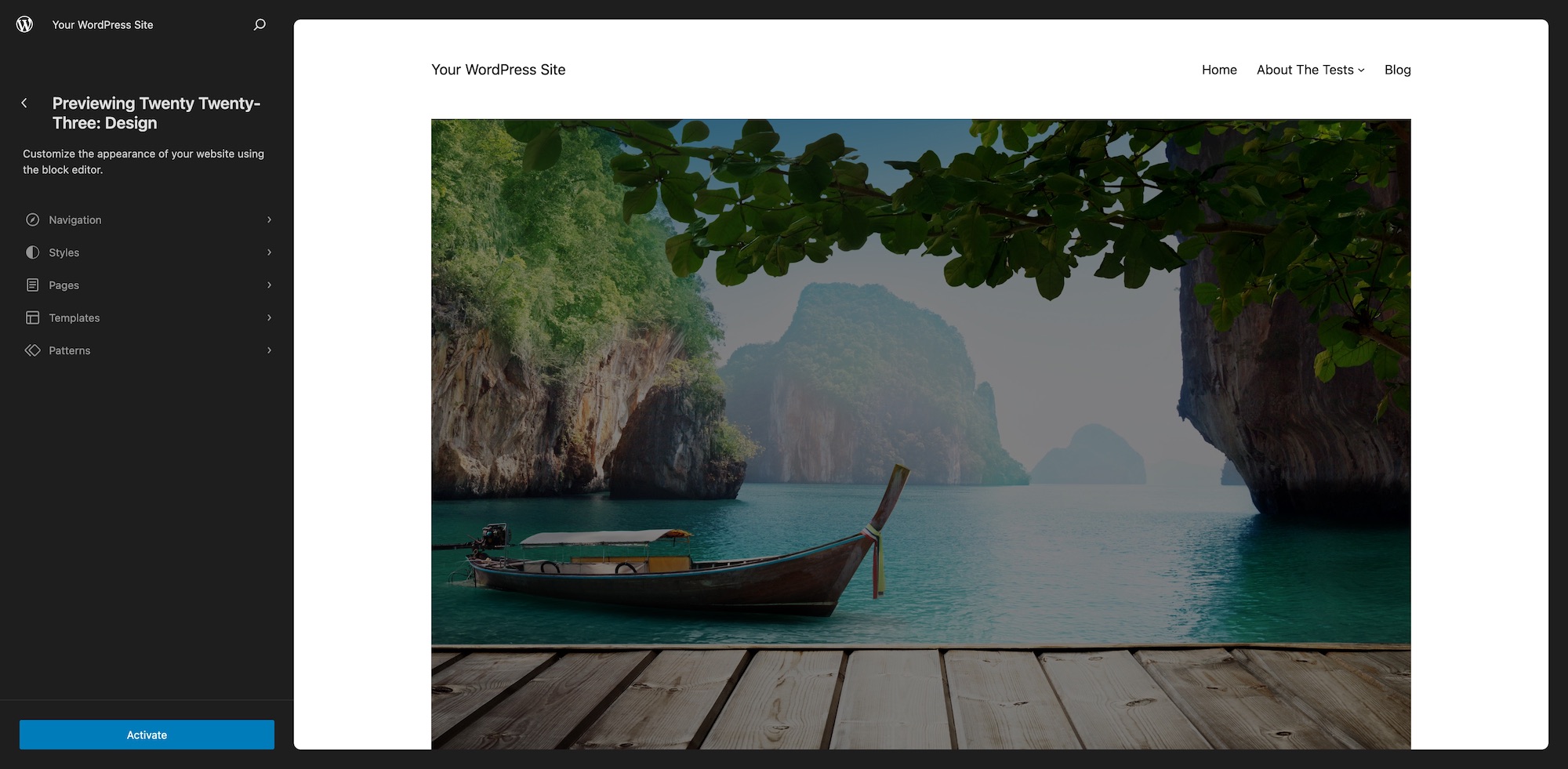Expand the Patterns row chevron
The height and width of the screenshot is (769, 1568).
click(269, 350)
